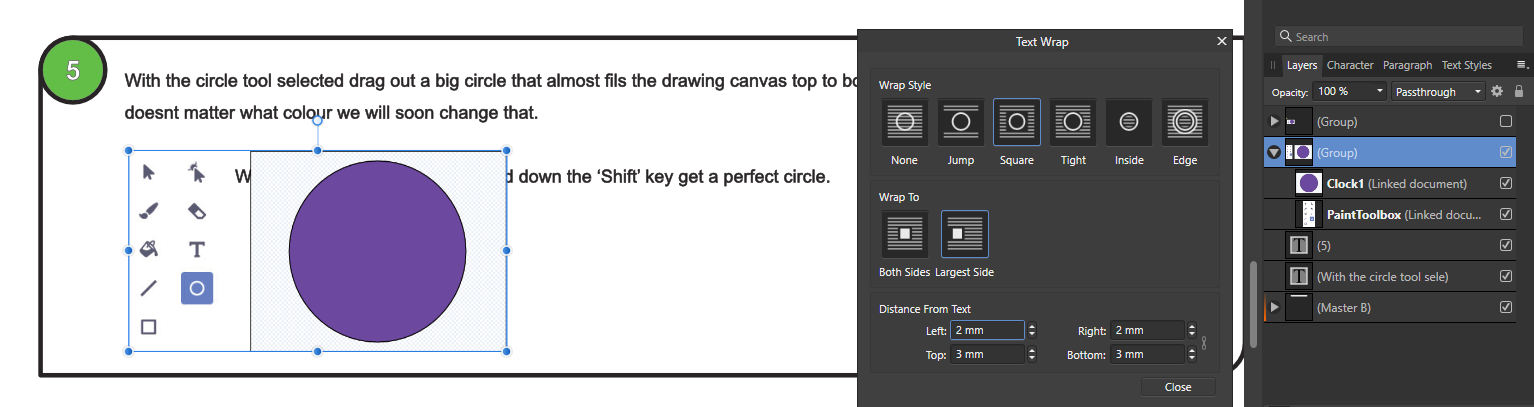
Task: Click the Close button in Text Wrap
Action: (1178, 387)
